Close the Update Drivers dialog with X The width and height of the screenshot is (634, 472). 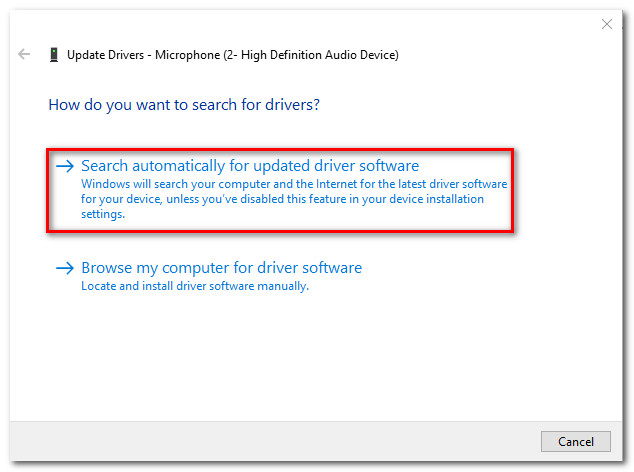(x=607, y=24)
